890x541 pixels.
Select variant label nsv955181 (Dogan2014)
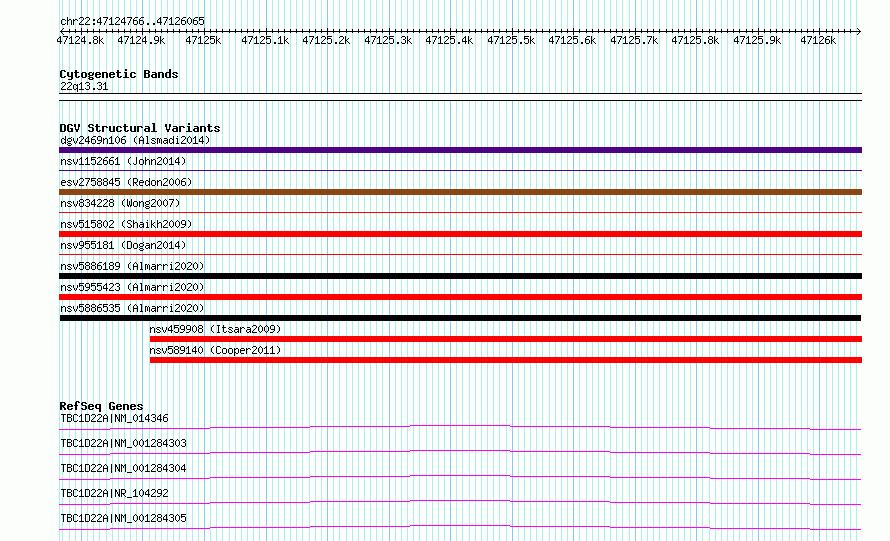[x=123, y=245]
